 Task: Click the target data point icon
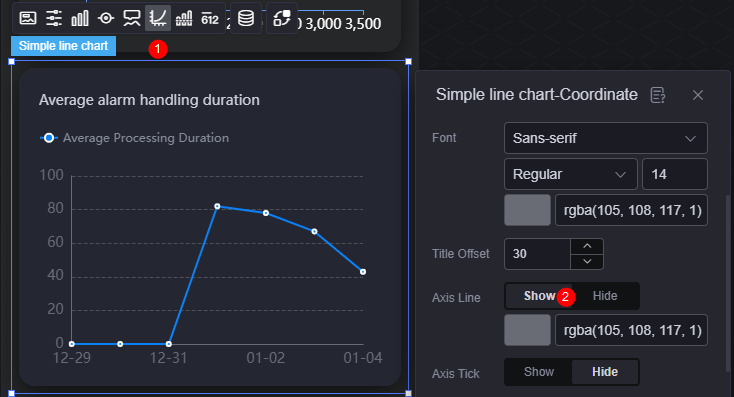pos(106,18)
